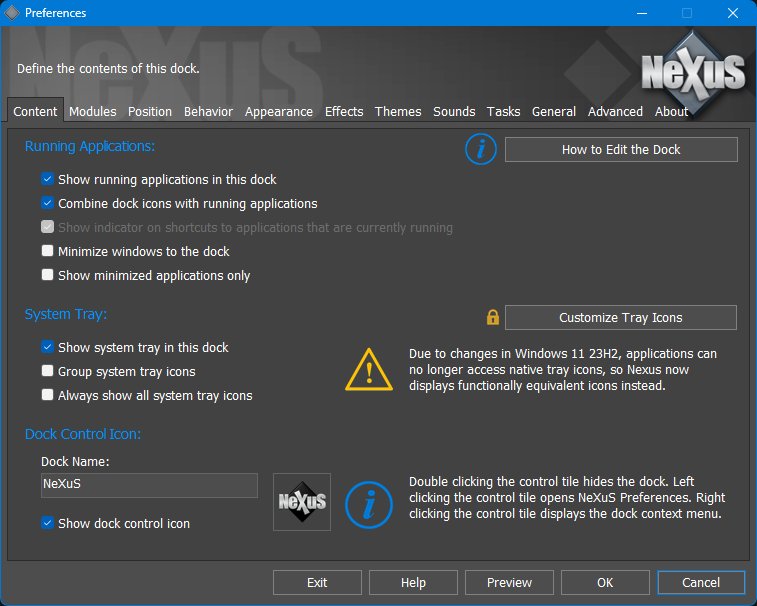Go to the Effects tab
Viewport: 757px width, 606px height.
coord(344,111)
